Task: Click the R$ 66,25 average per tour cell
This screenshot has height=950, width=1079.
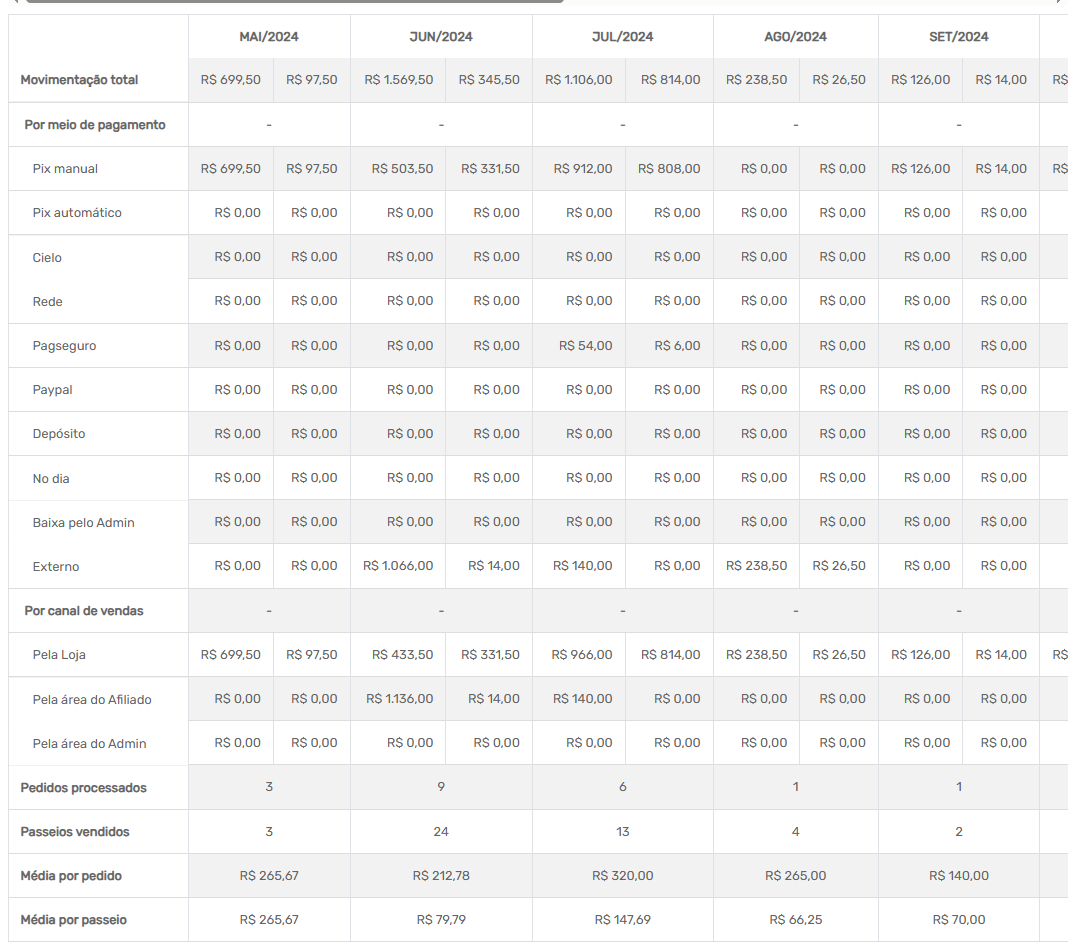Action: click(x=795, y=919)
